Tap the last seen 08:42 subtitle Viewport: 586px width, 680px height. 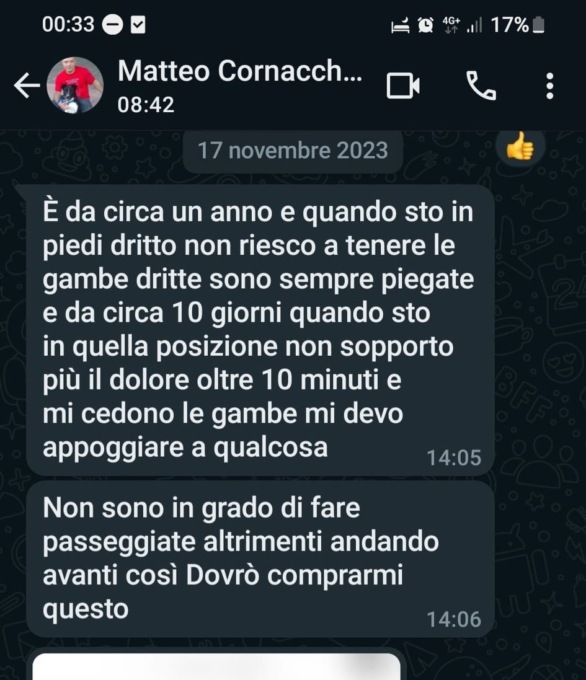pyautogui.click(x=146, y=105)
